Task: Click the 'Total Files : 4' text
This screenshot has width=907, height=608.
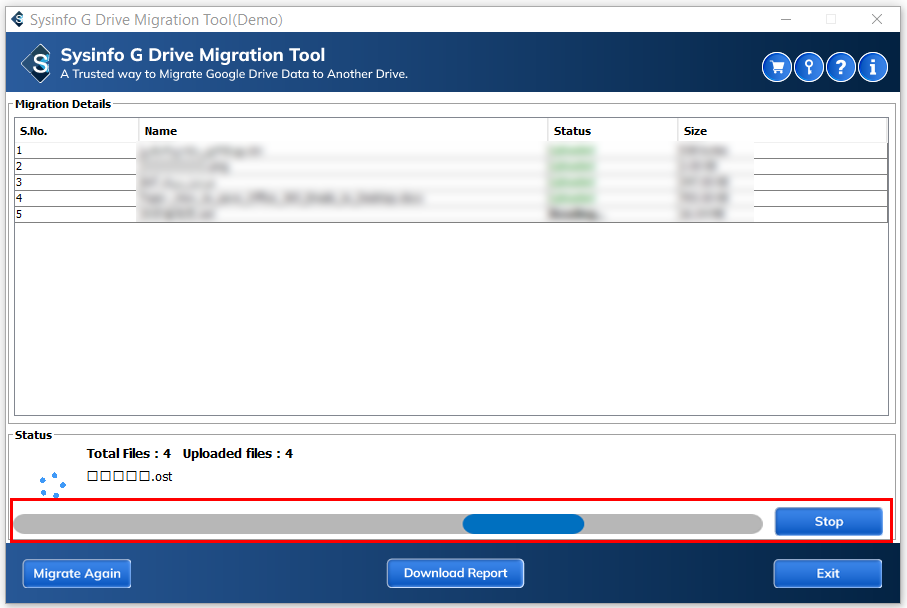Action: click(128, 454)
